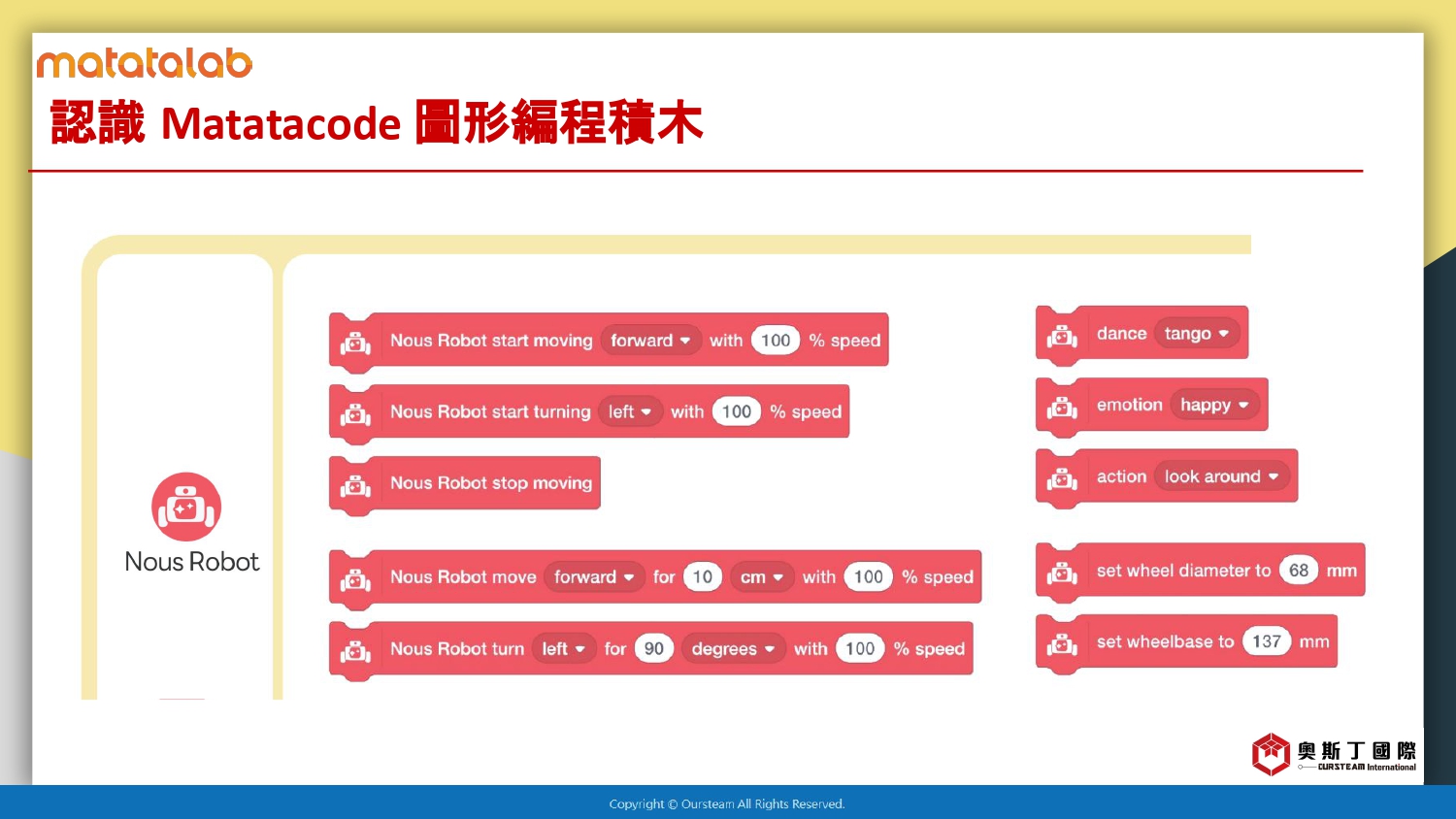The height and width of the screenshot is (819, 1456).
Task: Click robot icon on dance block
Action: click(x=1062, y=335)
